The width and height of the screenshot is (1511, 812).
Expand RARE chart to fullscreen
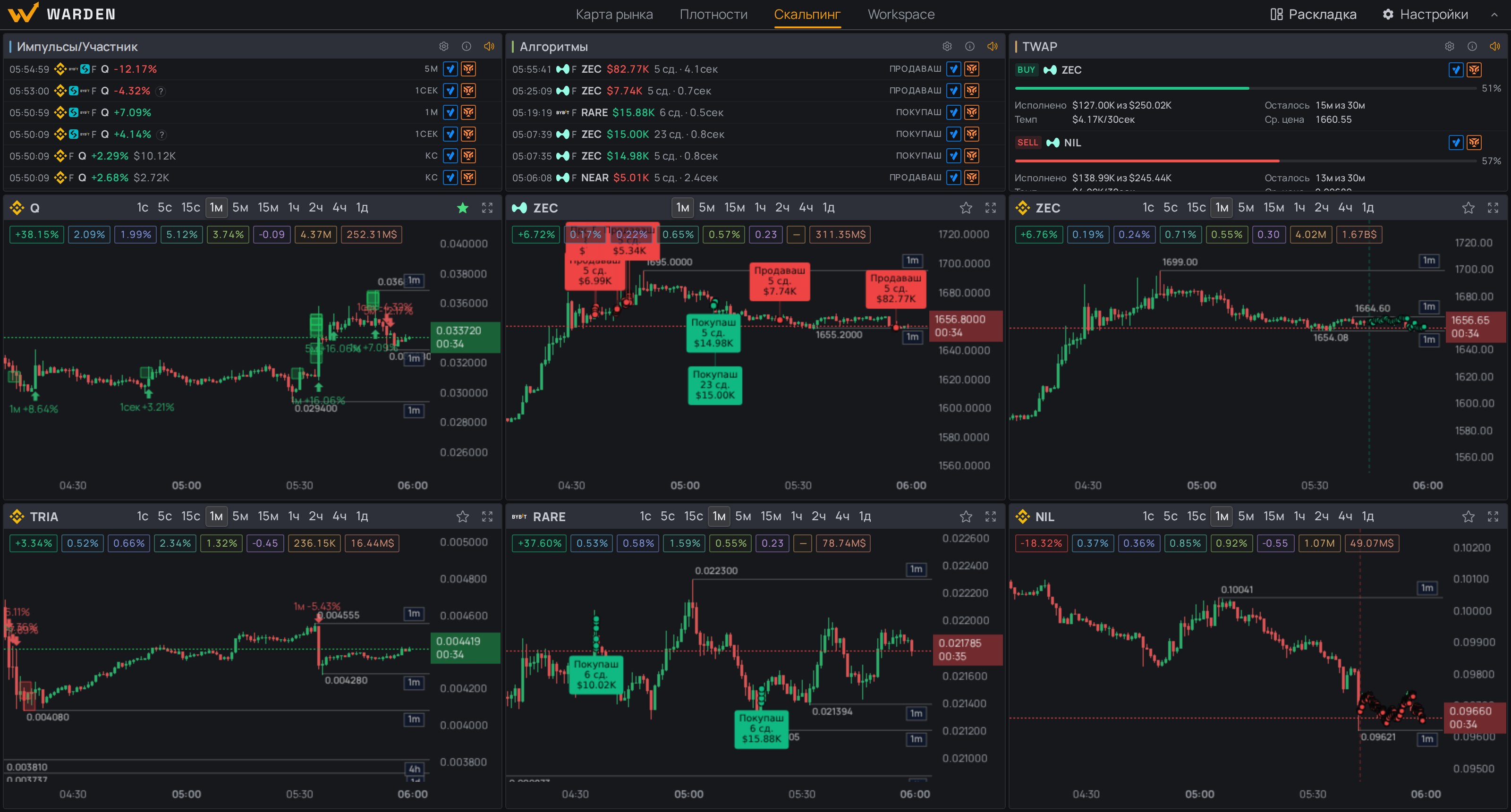(x=991, y=516)
